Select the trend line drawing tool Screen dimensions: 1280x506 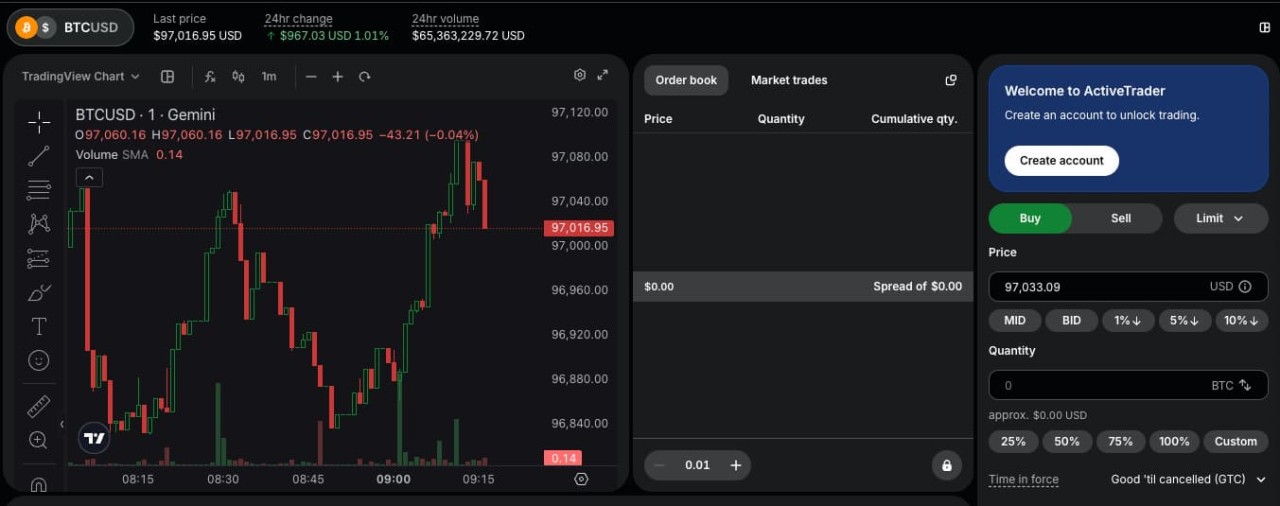pyautogui.click(x=39, y=156)
